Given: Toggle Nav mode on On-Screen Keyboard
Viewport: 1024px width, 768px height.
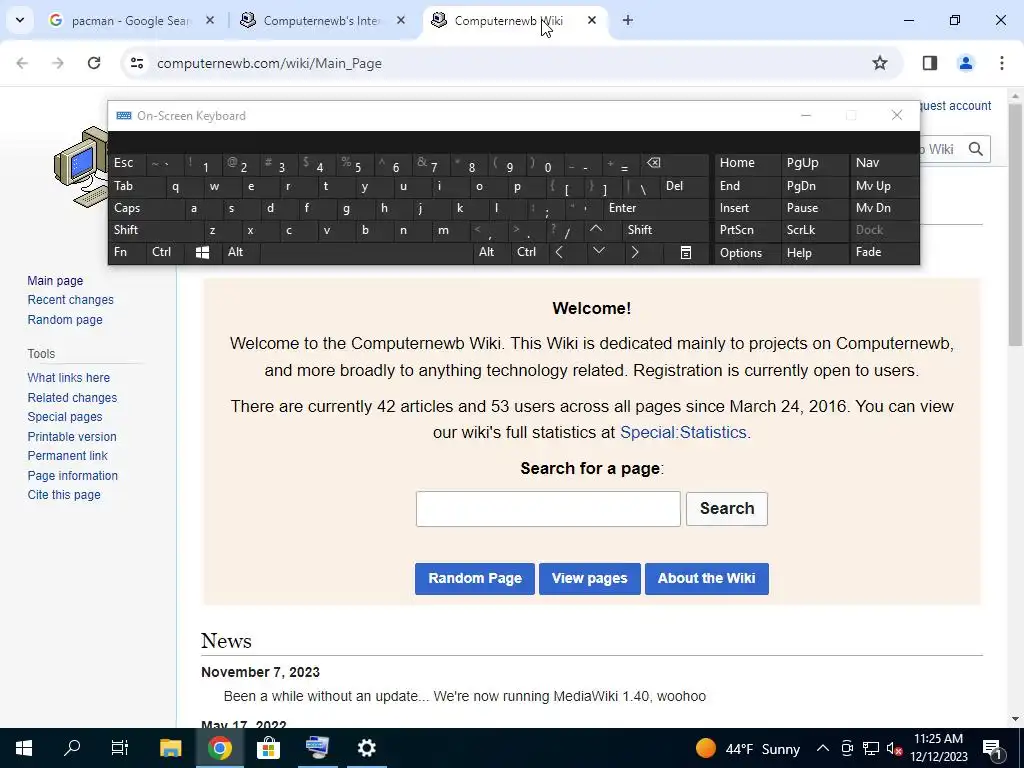Looking at the screenshot, I should click(884, 163).
